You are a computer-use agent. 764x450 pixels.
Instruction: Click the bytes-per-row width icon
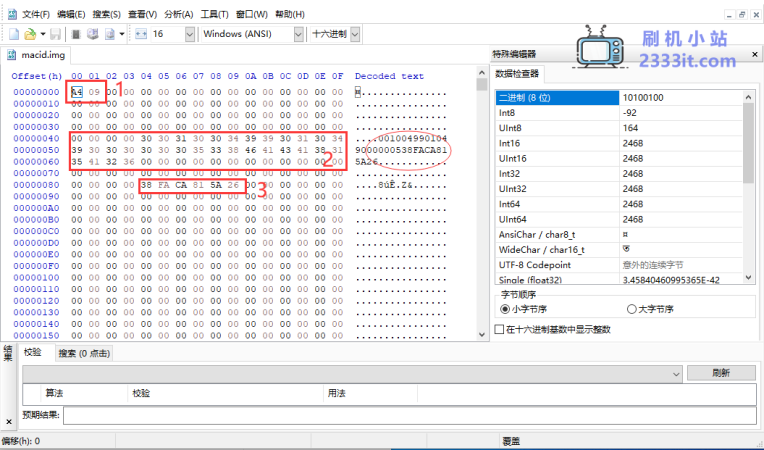(x=141, y=34)
